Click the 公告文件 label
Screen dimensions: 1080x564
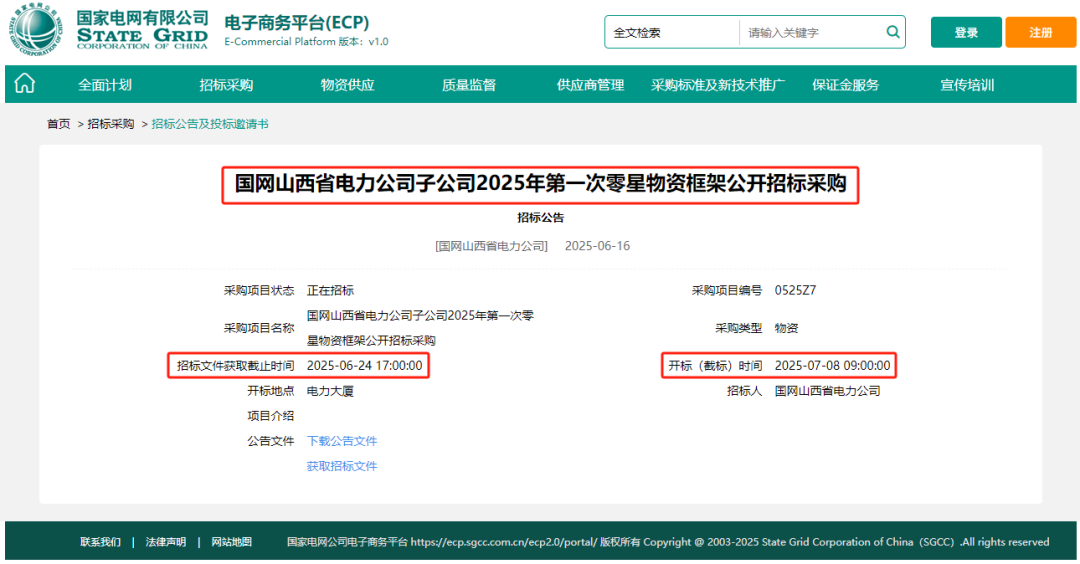271,441
